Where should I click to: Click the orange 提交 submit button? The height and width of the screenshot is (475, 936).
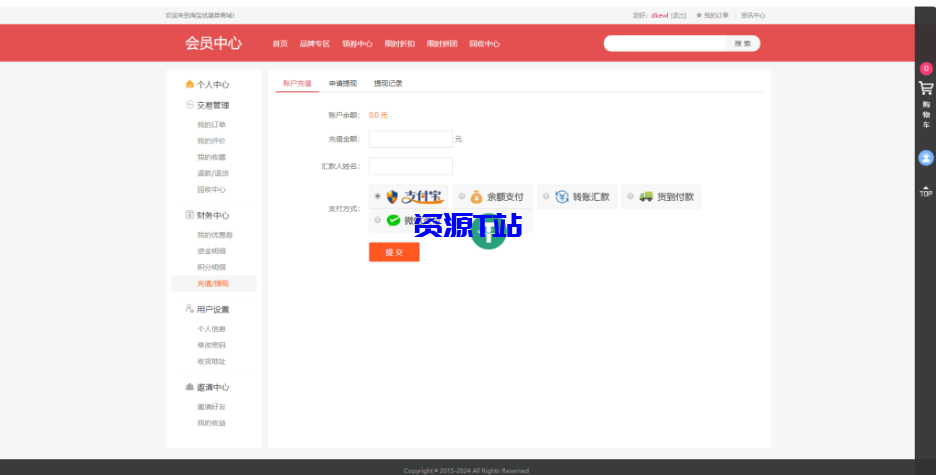[394, 252]
